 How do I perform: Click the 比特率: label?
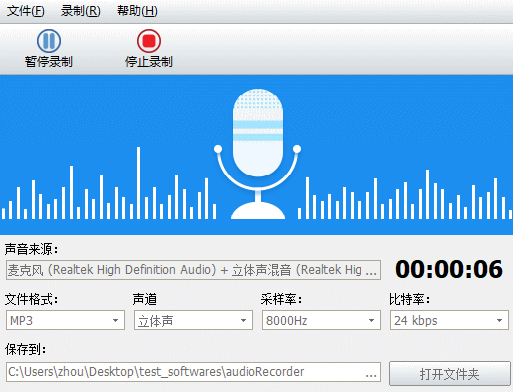[409, 299]
